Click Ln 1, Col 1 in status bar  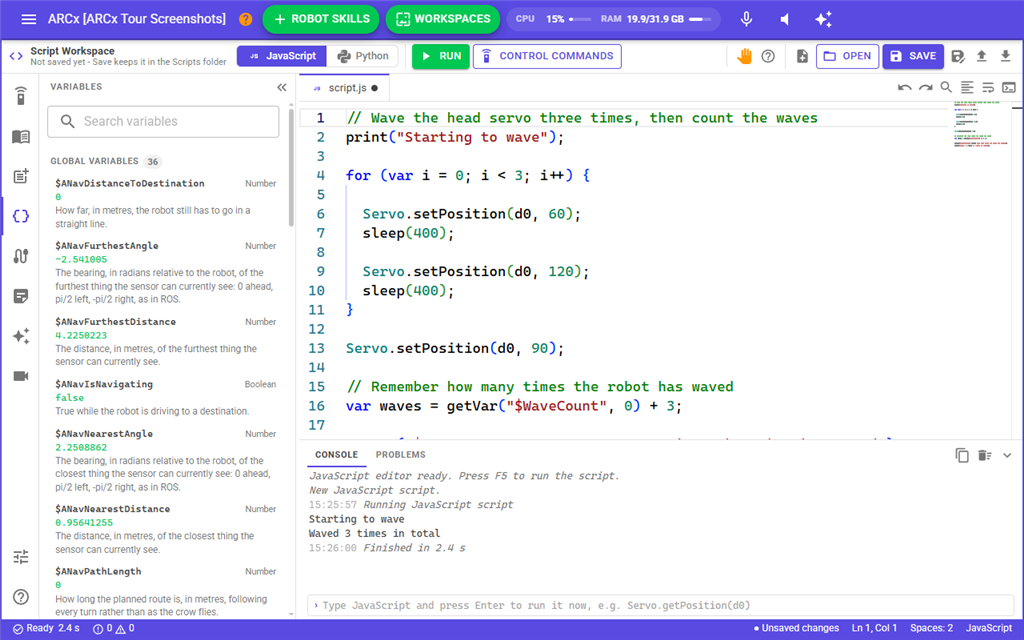(874, 628)
